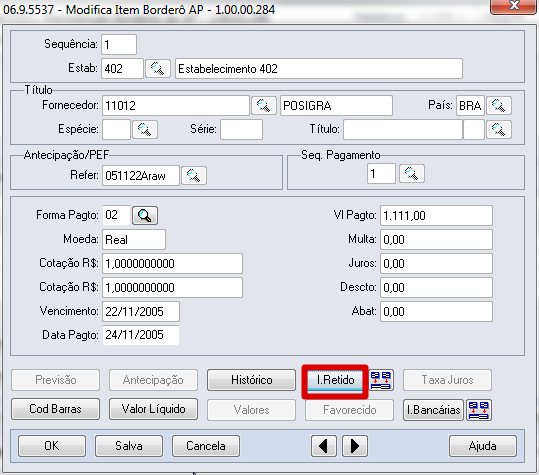
Task: Click the Sequência input field
Action: click(119, 44)
